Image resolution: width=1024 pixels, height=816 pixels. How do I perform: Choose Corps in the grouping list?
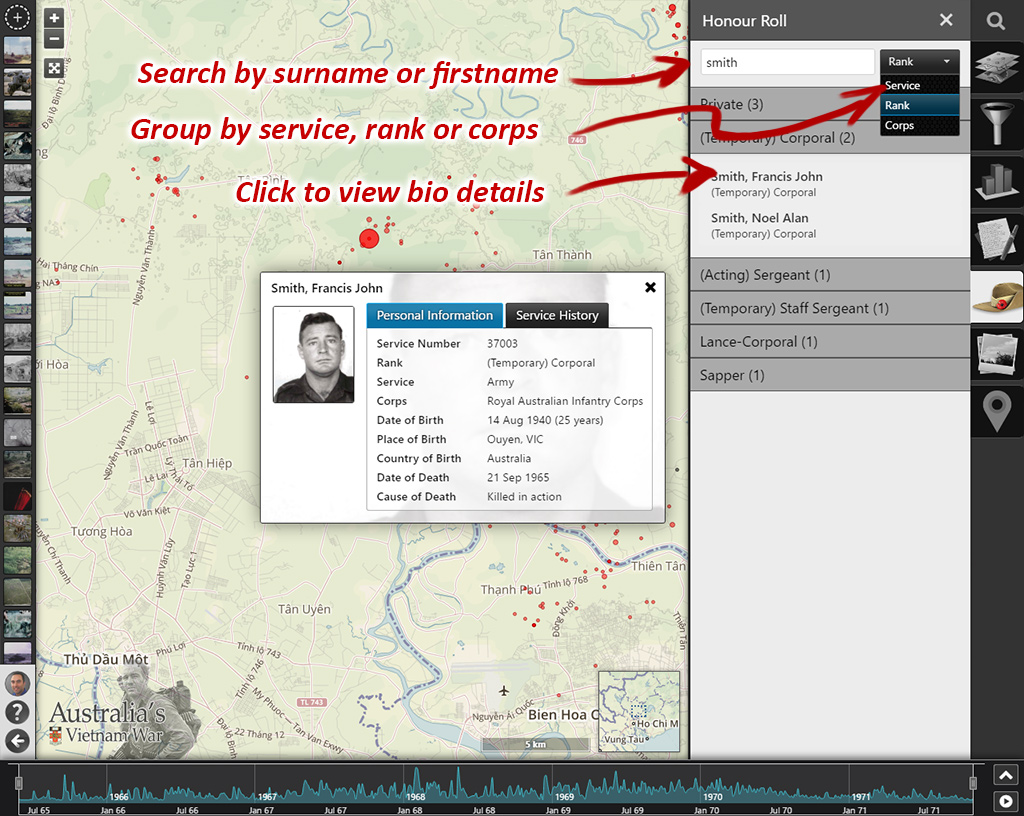(900, 126)
